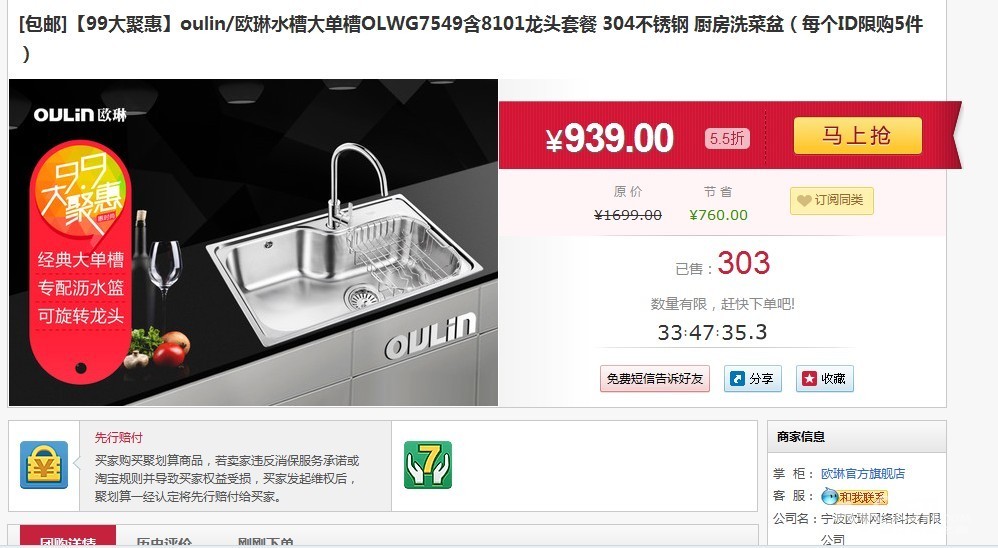Click the heart icon in 订阅同类
Viewport: 998px width, 548px height.
point(804,200)
